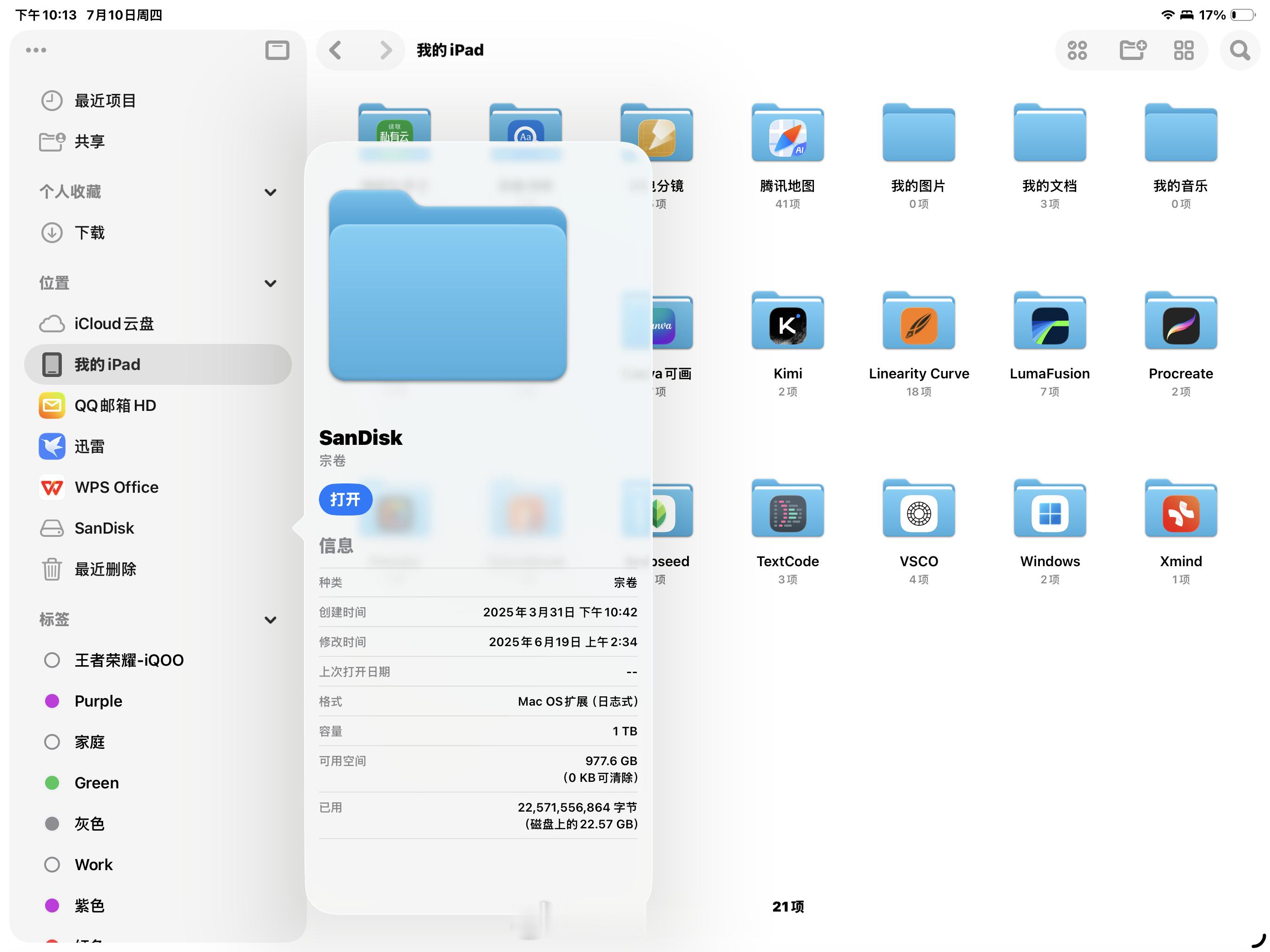Open 下载 in the sidebar
1270x952 pixels.
(158, 232)
